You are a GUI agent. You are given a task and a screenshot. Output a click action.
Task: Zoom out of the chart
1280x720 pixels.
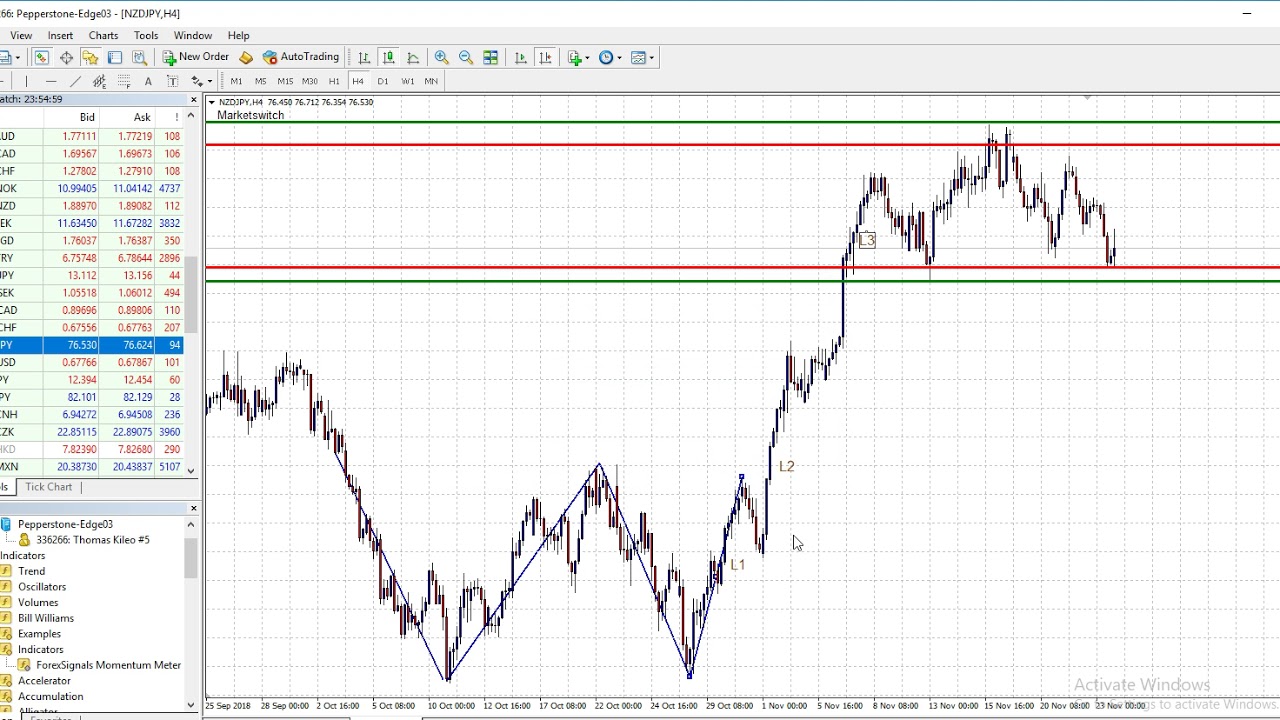466,57
